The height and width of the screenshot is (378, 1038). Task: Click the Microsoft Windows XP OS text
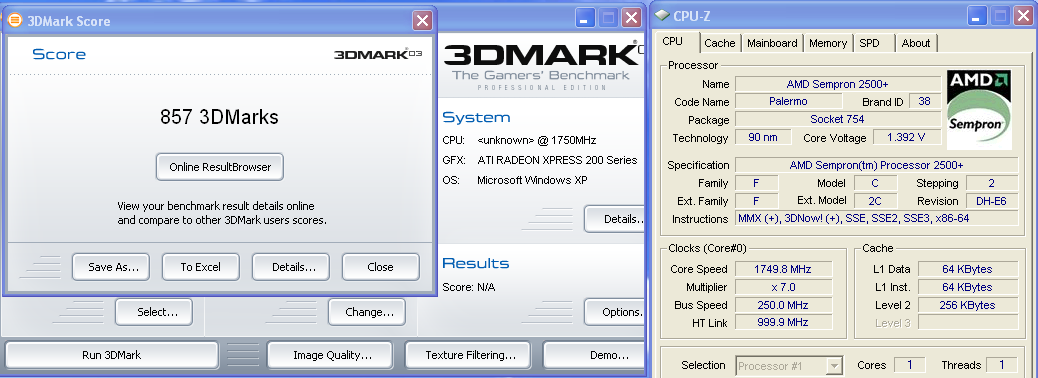pyautogui.click(x=532, y=179)
